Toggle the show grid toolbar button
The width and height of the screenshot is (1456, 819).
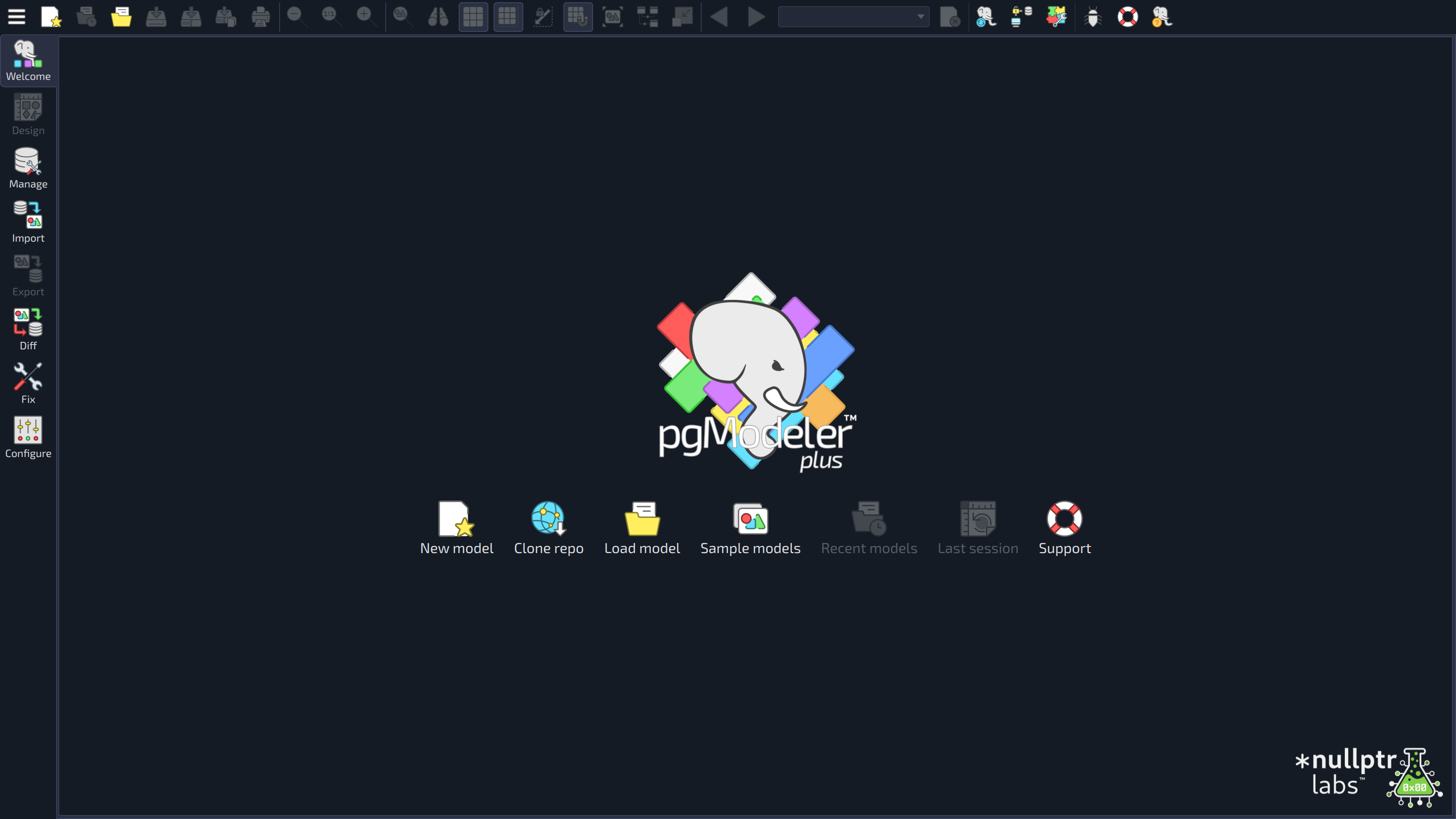coord(473,16)
